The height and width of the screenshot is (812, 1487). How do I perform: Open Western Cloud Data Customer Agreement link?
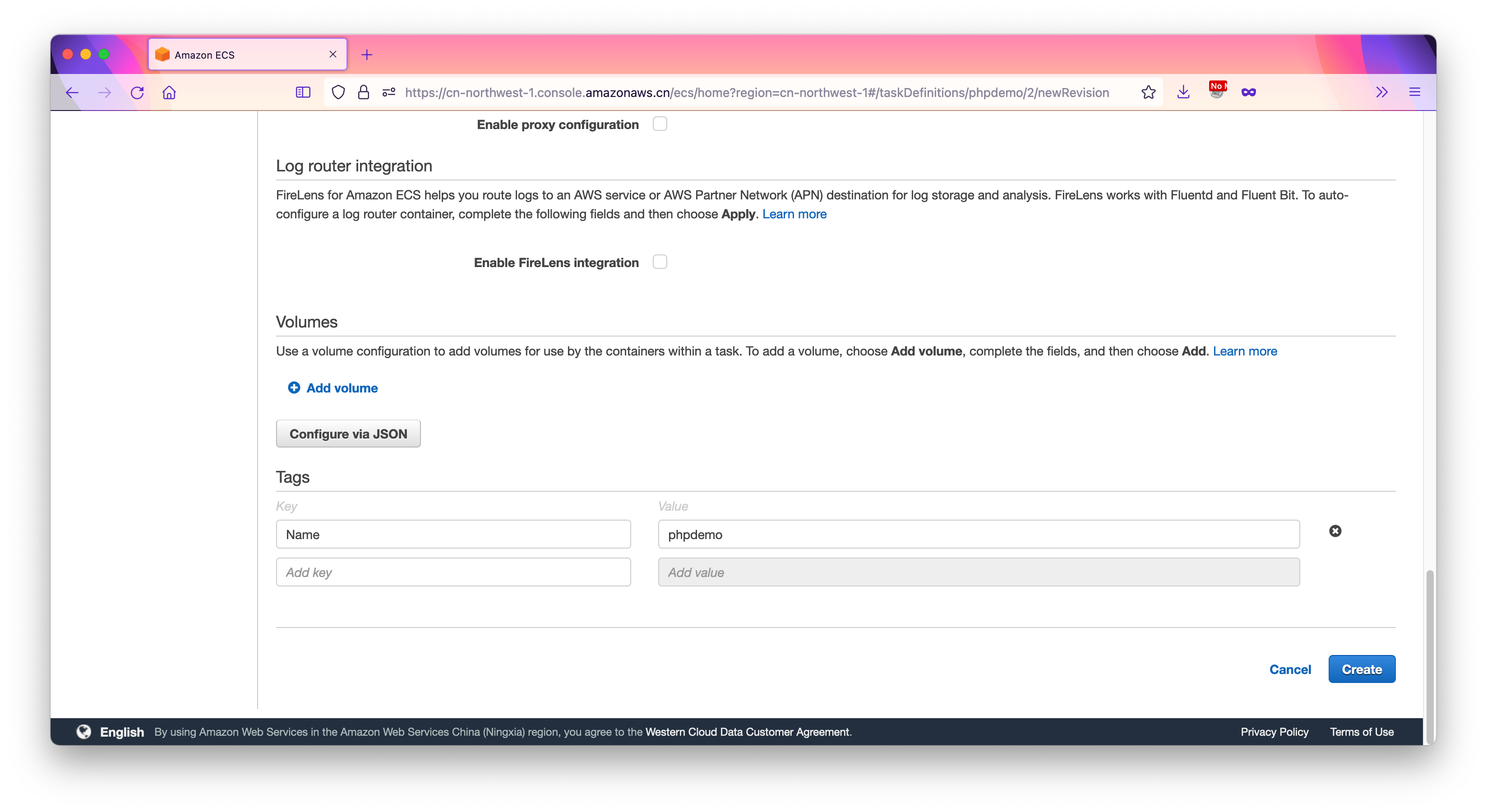[748, 732]
